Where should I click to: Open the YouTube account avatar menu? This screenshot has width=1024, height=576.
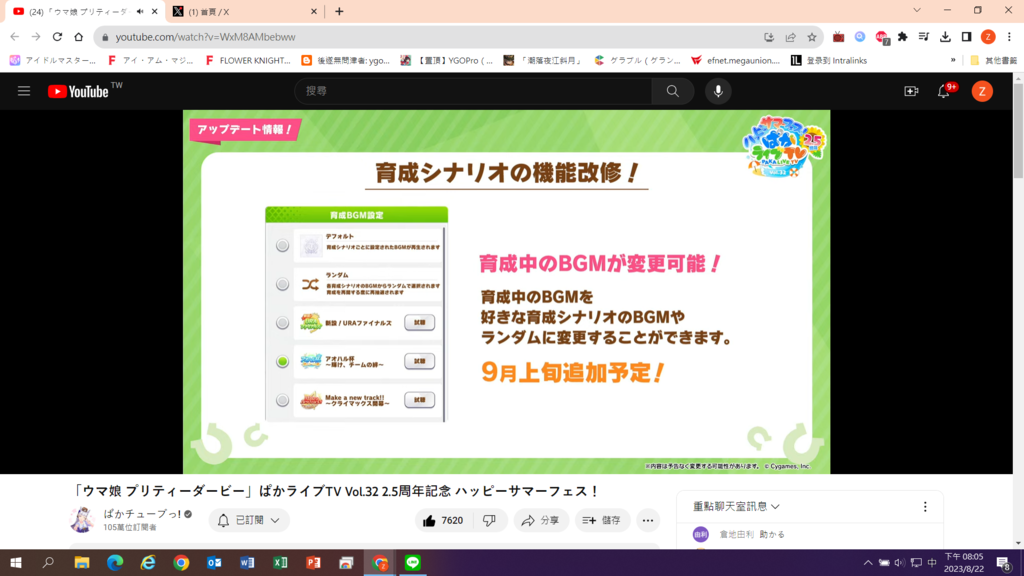coord(982,91)
